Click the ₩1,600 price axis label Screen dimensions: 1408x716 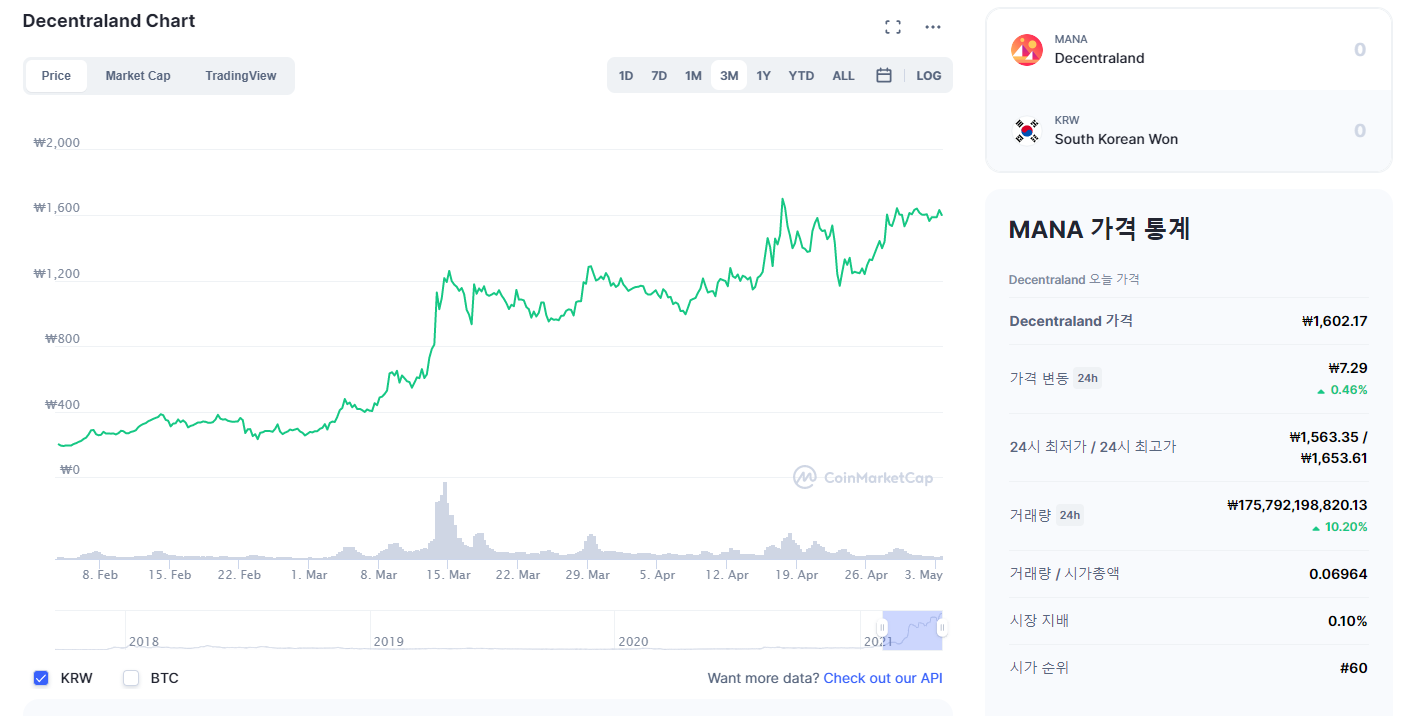(57, 208)
